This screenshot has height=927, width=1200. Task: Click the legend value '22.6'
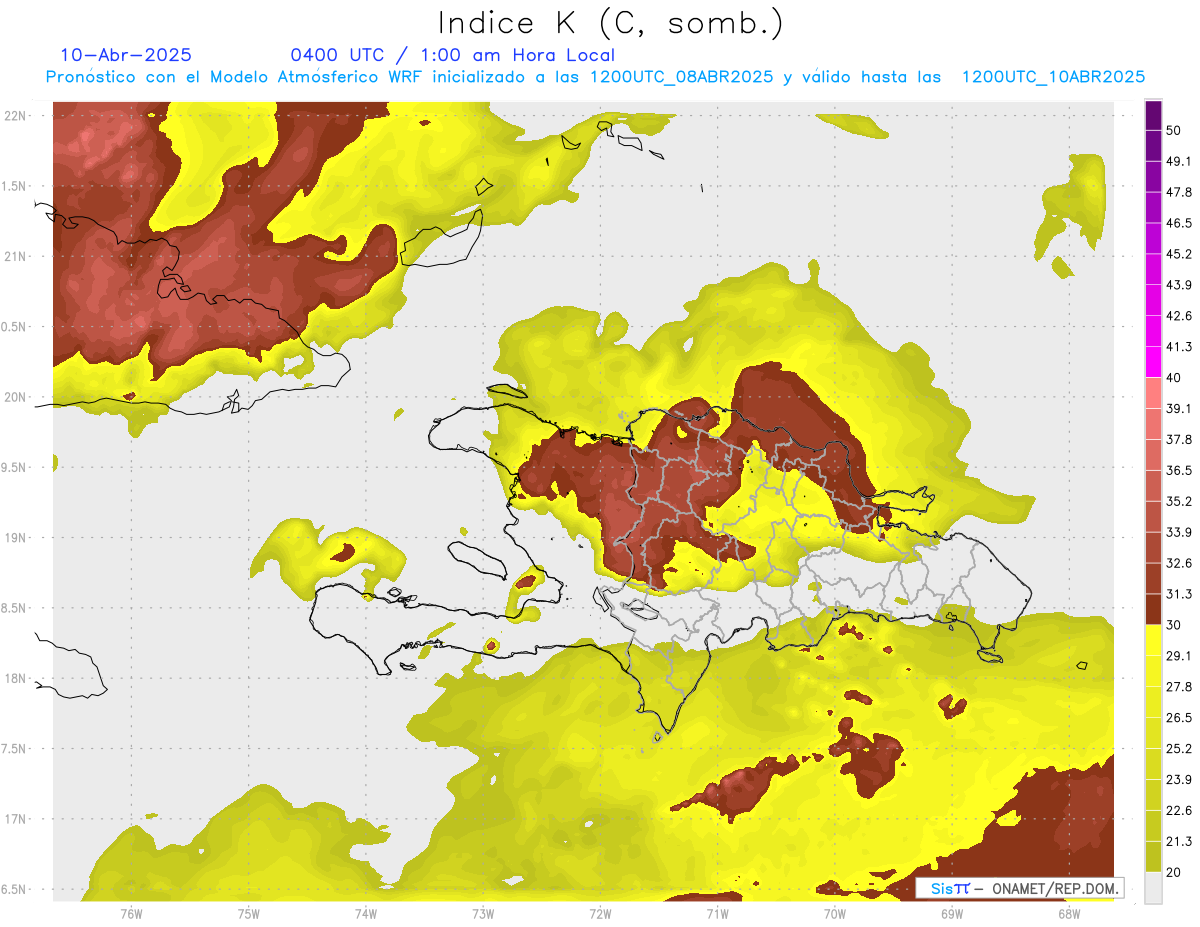[x=1180, y=811]
